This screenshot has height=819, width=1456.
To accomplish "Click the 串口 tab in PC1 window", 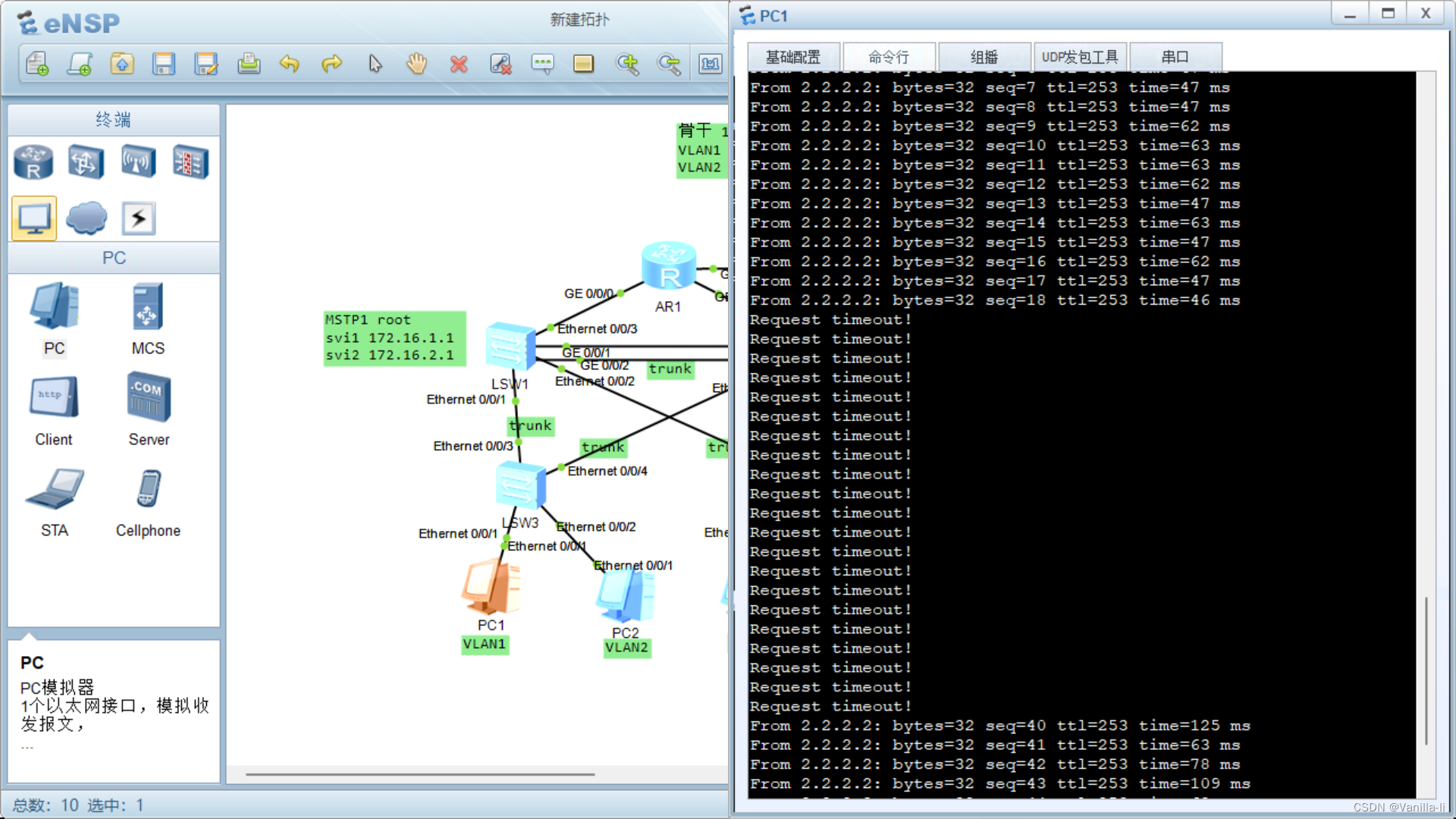I will 1176,57.
